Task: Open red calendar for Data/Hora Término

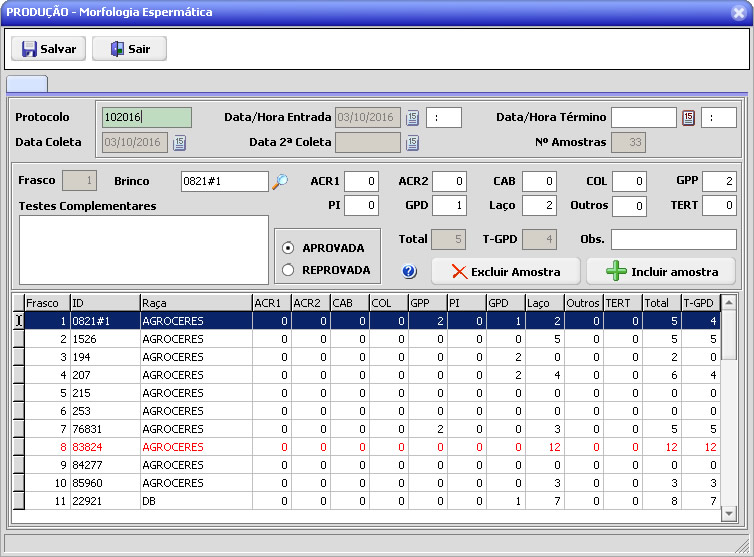Action: pyautogui.click(x=688, y=117)
